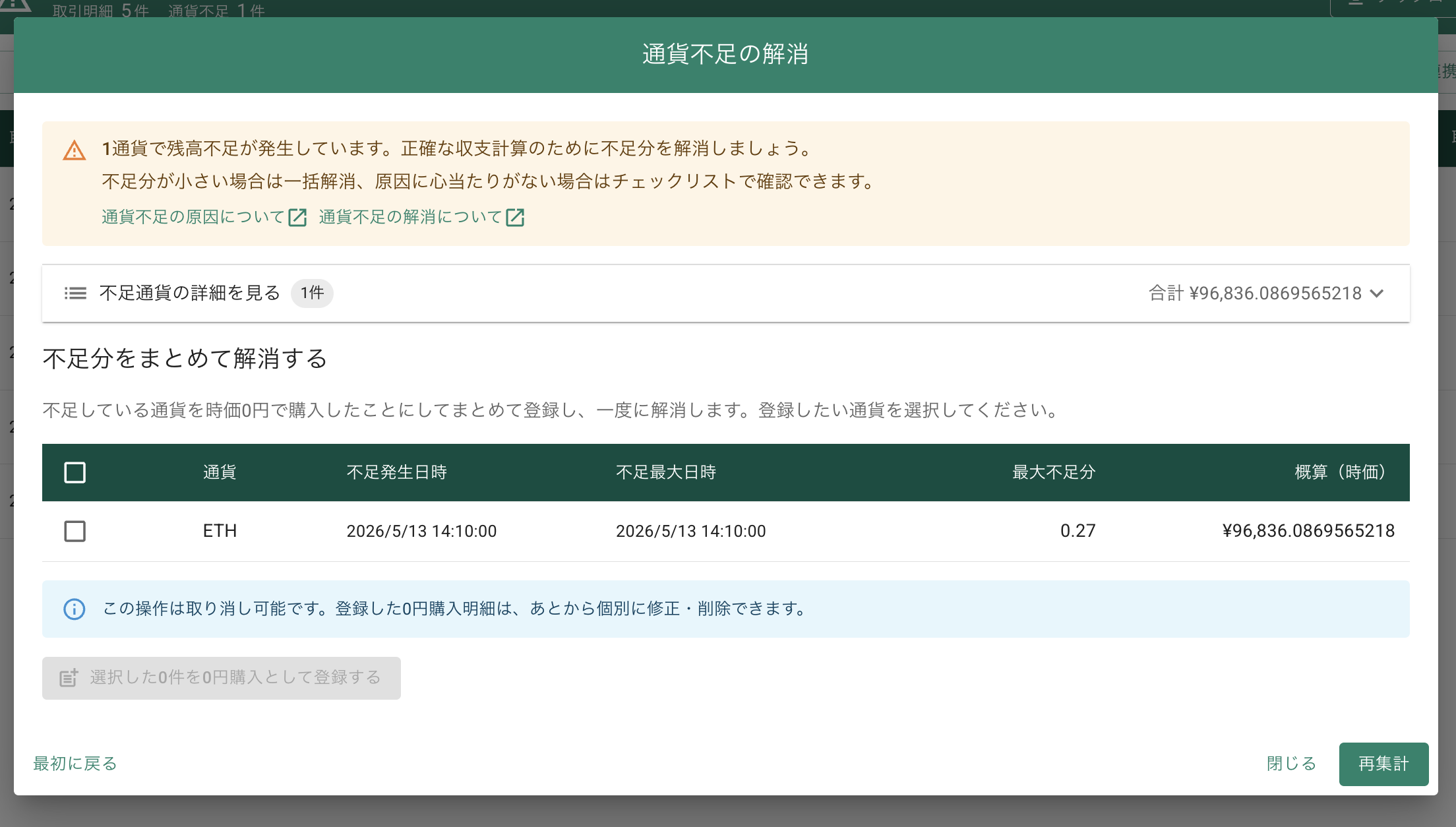1456x827 pixels.
Task: Click the 合計 ¥96,836.0869565218 total
Action: 1255,293
